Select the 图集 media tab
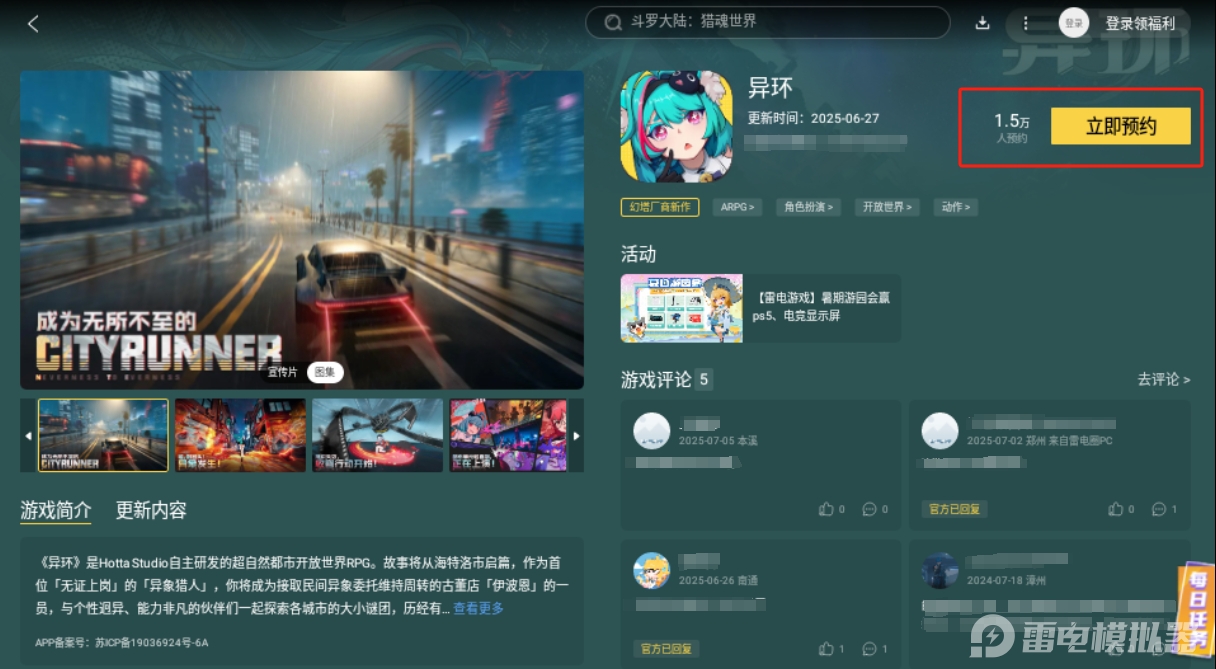 [x=324, y=372]
